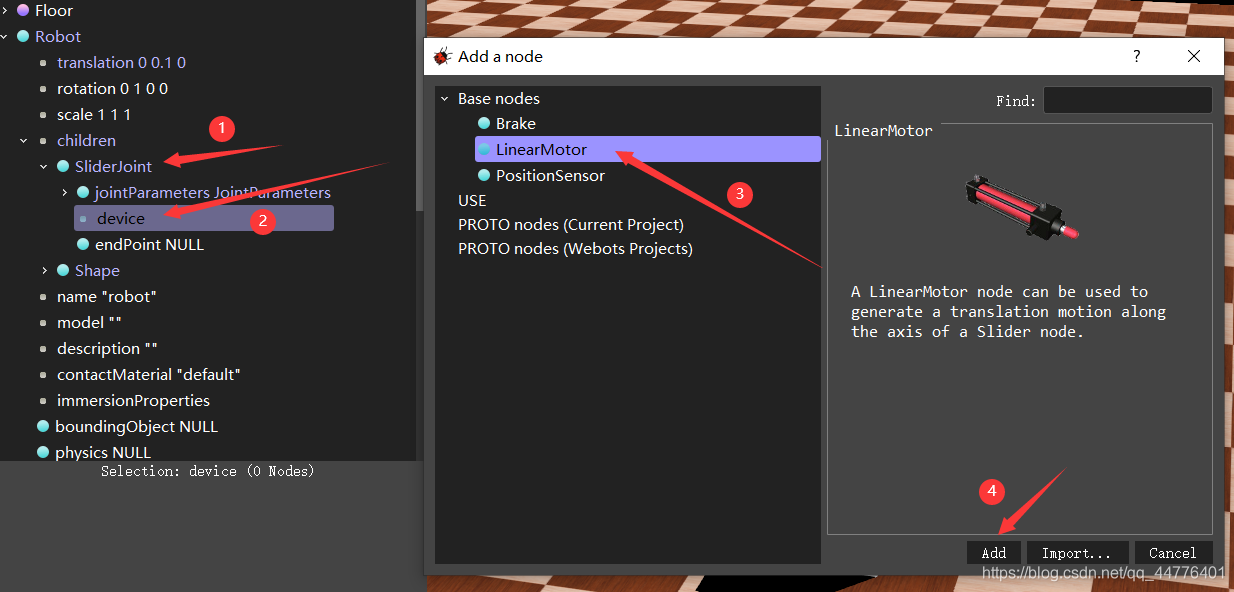This screenshot has height=592, width=1234.
Task: Close the Add a node dialog
Action: click(1194, 56)
